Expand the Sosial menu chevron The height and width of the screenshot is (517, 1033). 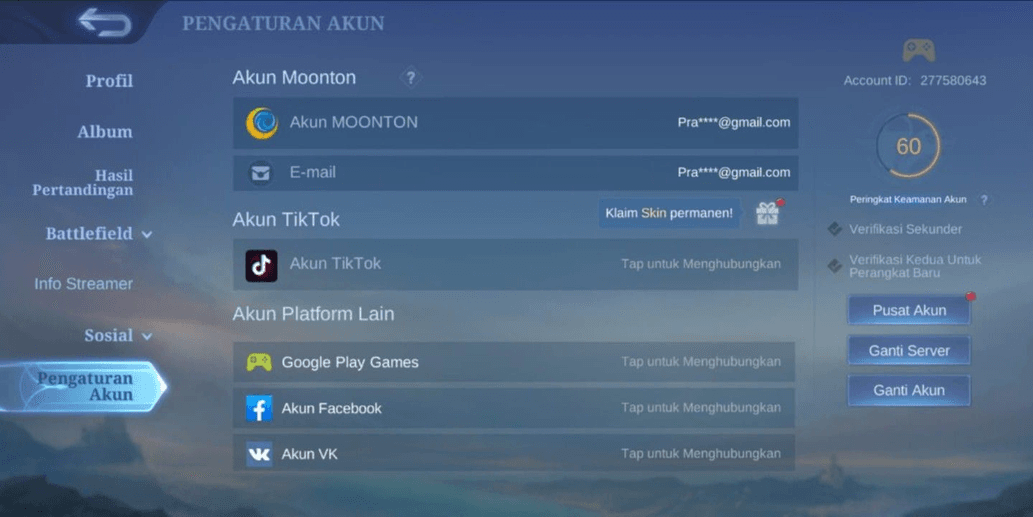click(147, 337)
